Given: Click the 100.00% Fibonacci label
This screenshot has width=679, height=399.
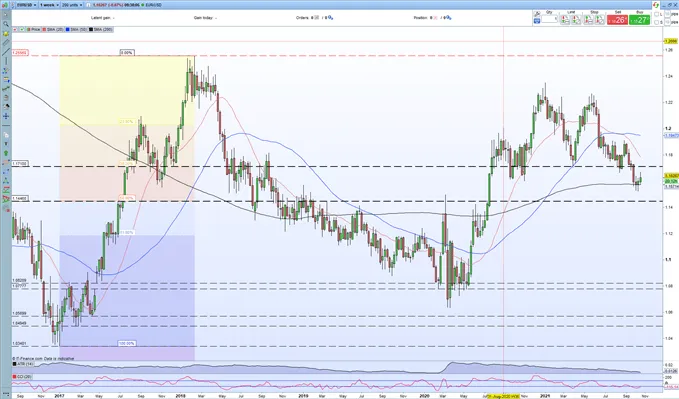Looking at the screenshot, I should coord(127,343).
